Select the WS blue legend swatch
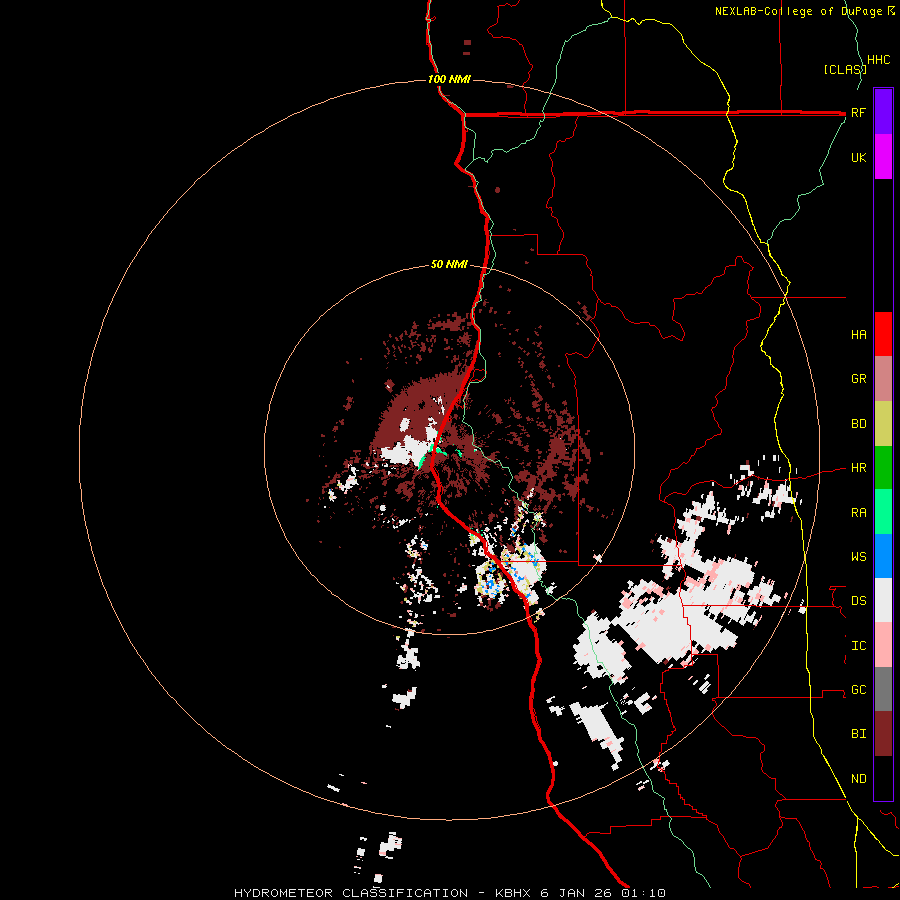 883,556
